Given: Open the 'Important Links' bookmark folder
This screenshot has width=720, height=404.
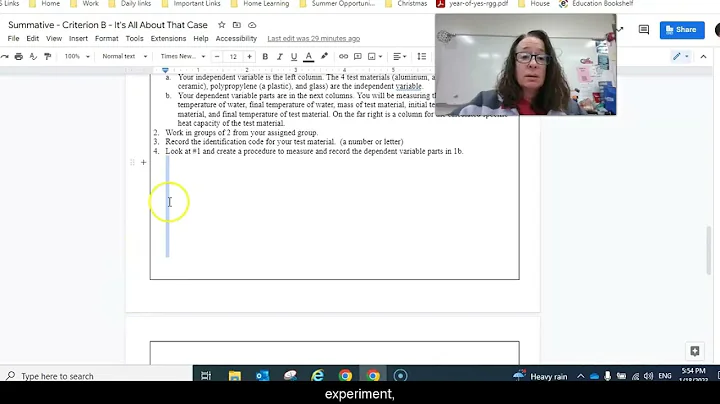Looking at the screenshot, I should pyautogui.click(x=191, y=4).
